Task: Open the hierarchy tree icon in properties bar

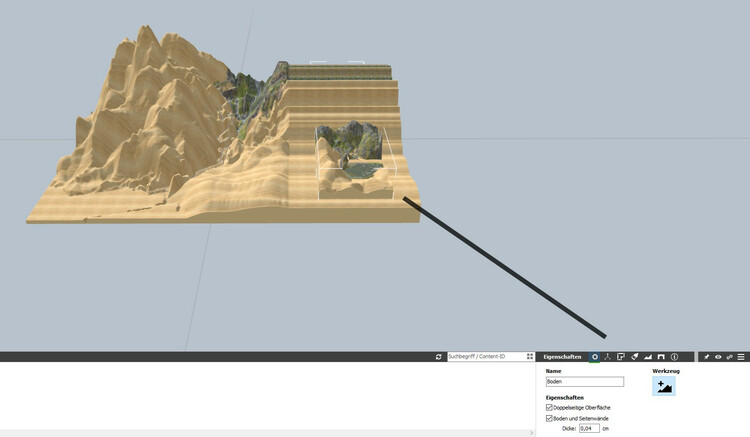Action: coord(608,357)
